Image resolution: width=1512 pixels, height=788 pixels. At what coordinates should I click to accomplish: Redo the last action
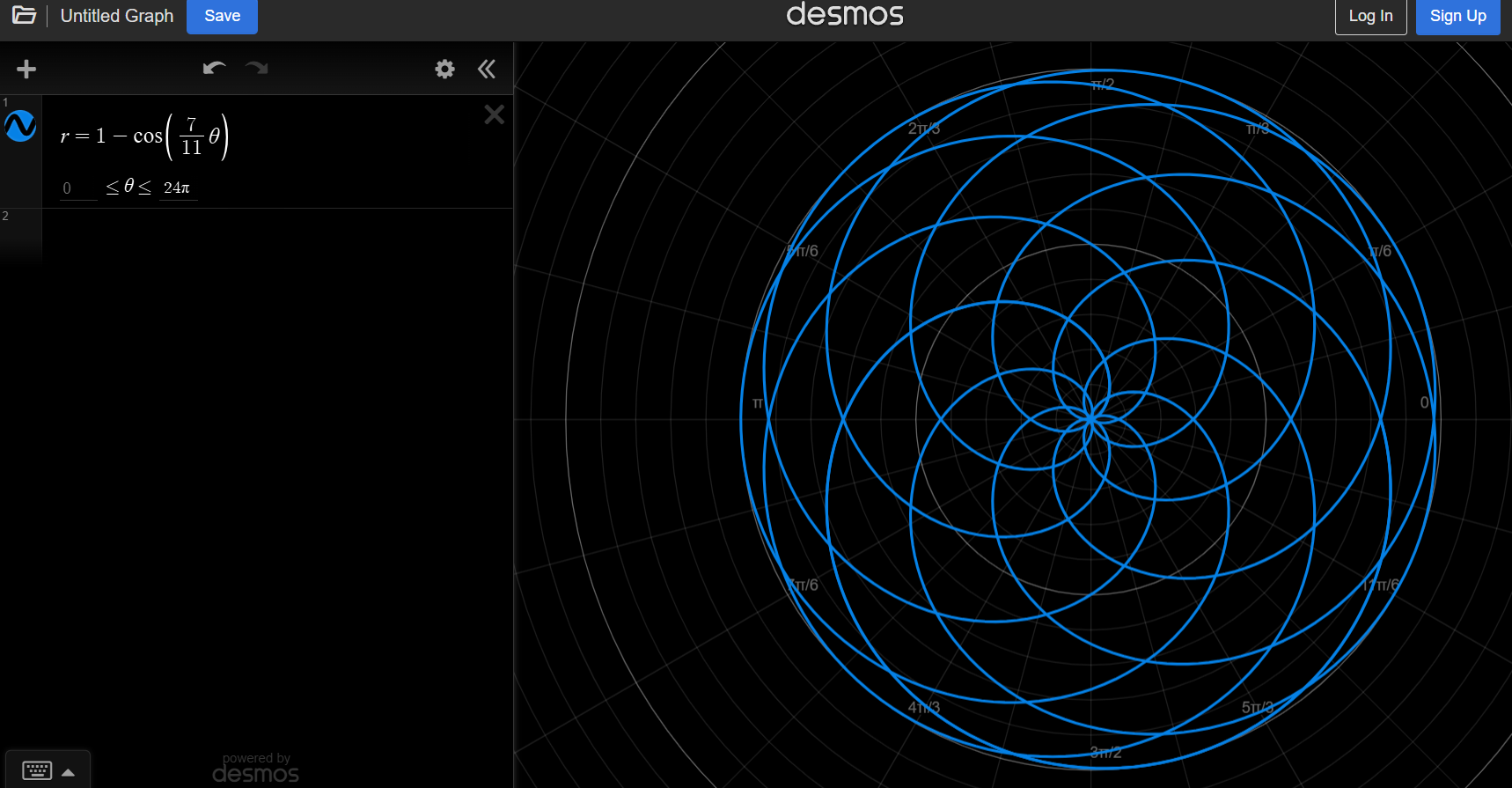pos(256,68)
